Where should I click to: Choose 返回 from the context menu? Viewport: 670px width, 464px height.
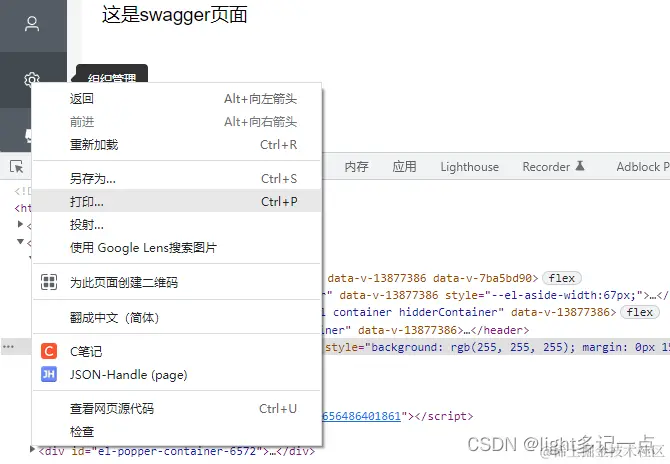[x=177, y=99]
